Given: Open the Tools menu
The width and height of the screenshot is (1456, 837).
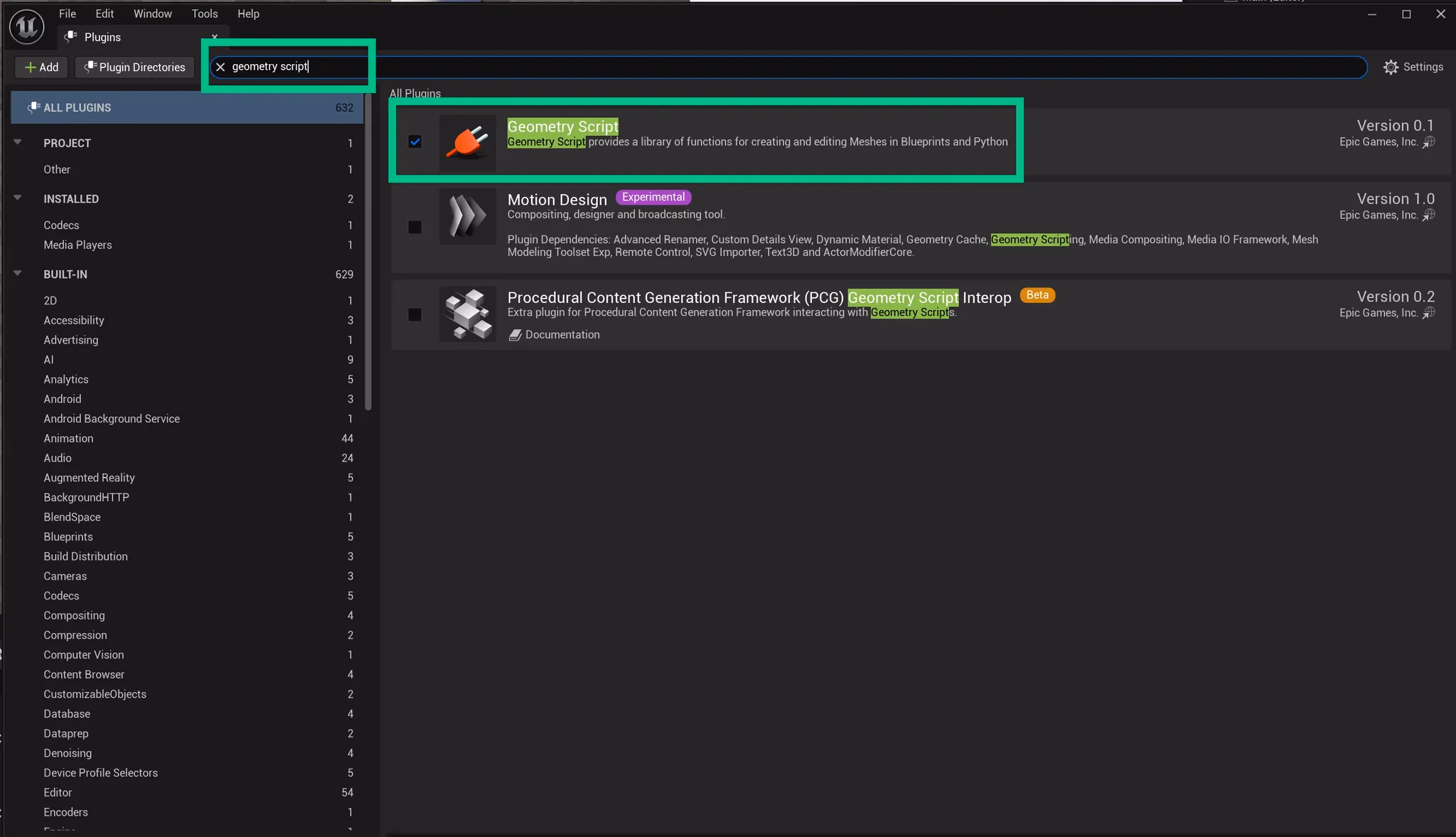Looking at the screenshot, I should click(205, 14).
